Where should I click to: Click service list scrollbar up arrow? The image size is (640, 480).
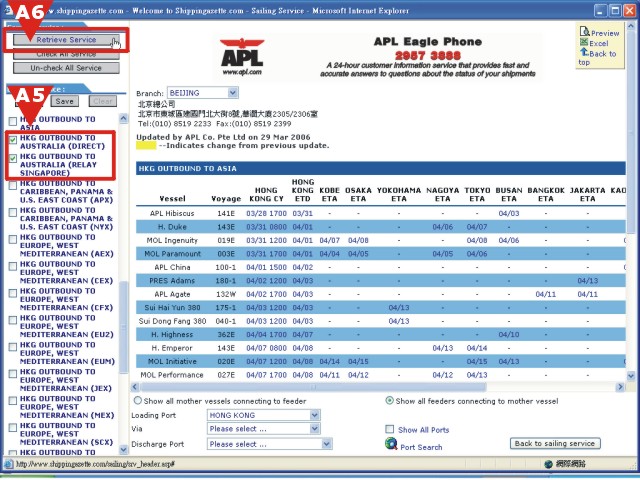(124, 119)
